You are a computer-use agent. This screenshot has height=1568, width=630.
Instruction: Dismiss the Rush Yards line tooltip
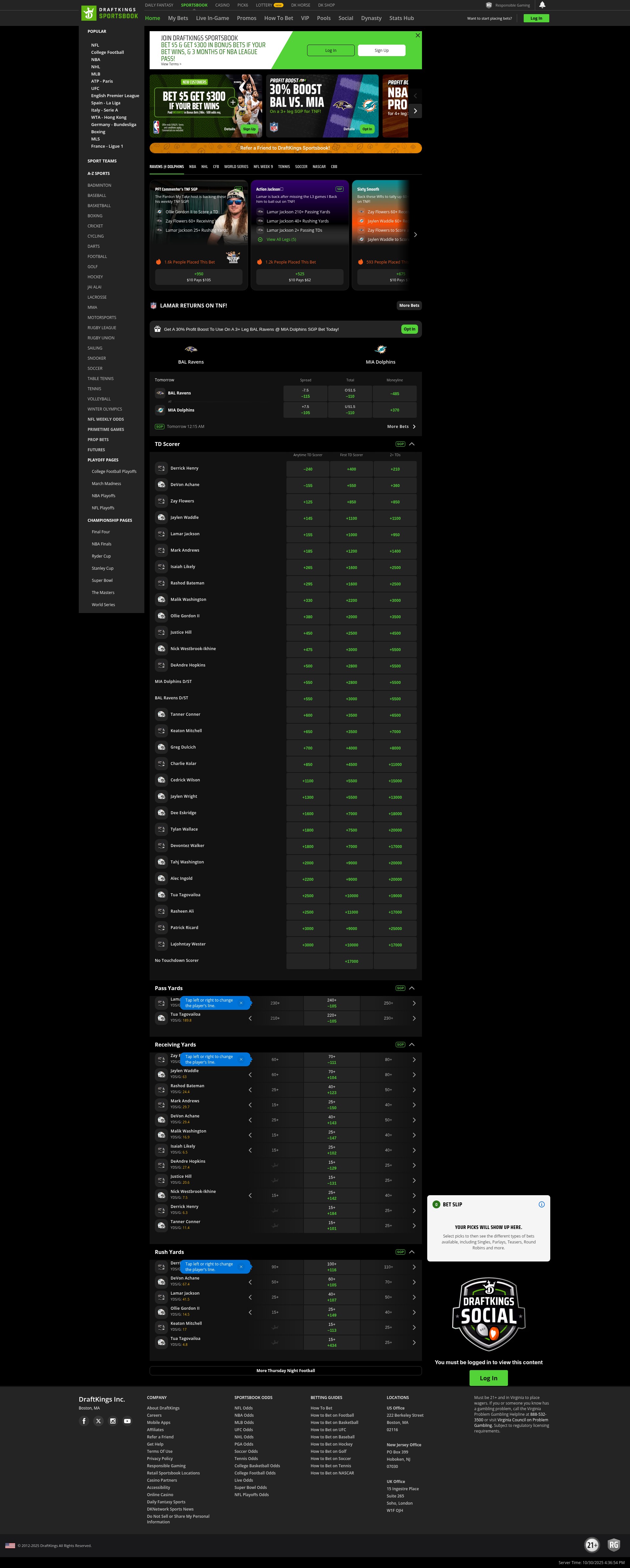pos(241,1267)
